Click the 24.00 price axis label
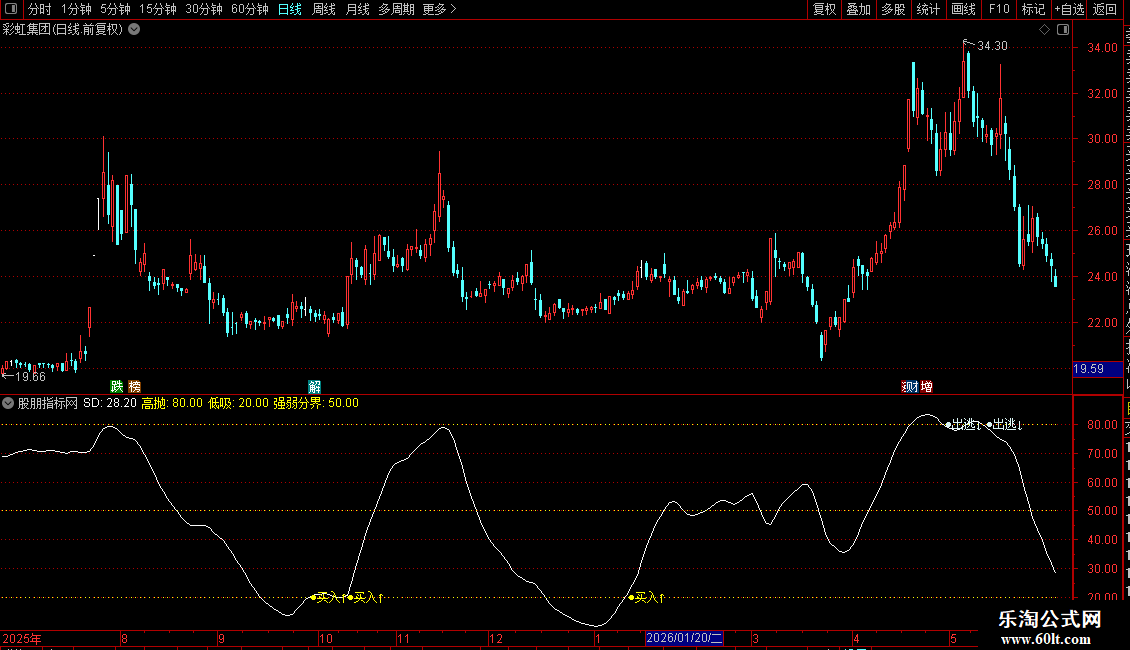 pos(1103,277)
